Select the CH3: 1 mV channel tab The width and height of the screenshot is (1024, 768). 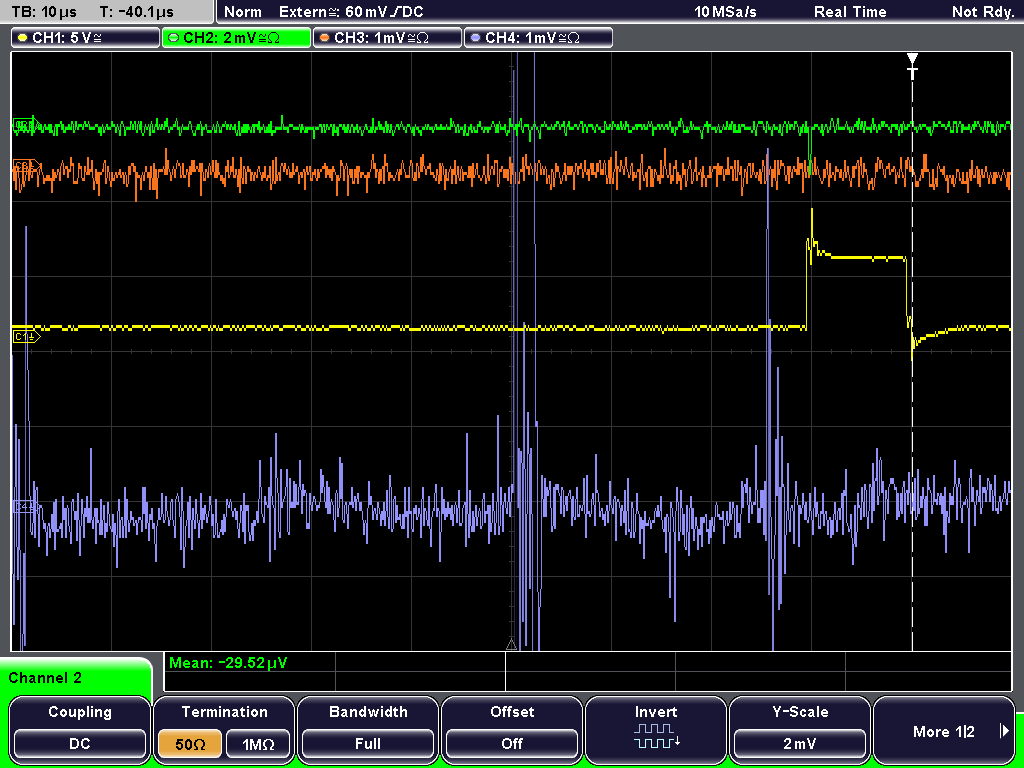click(x=387, y=38)
